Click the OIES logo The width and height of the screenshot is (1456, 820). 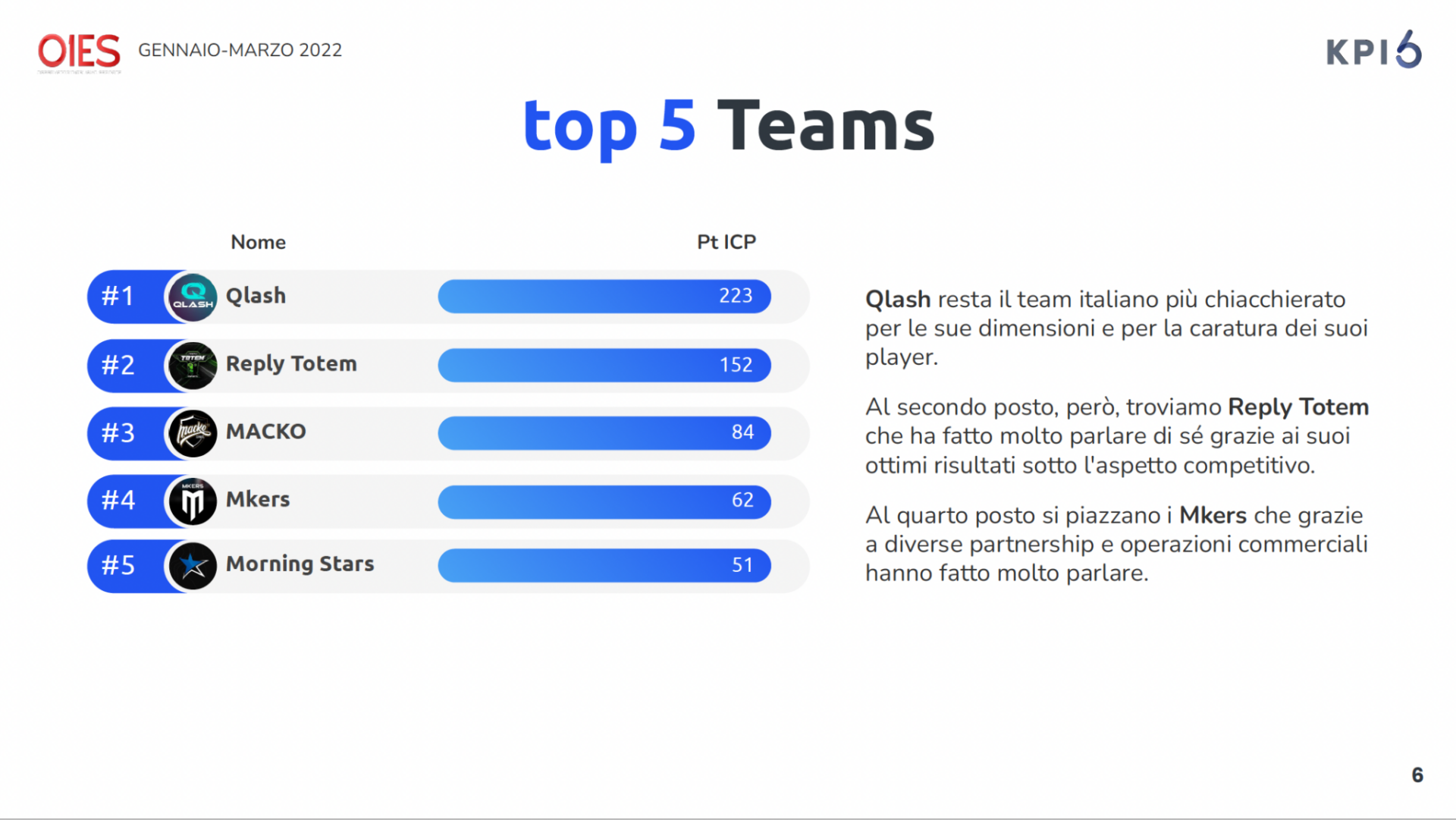click(79, 52)
